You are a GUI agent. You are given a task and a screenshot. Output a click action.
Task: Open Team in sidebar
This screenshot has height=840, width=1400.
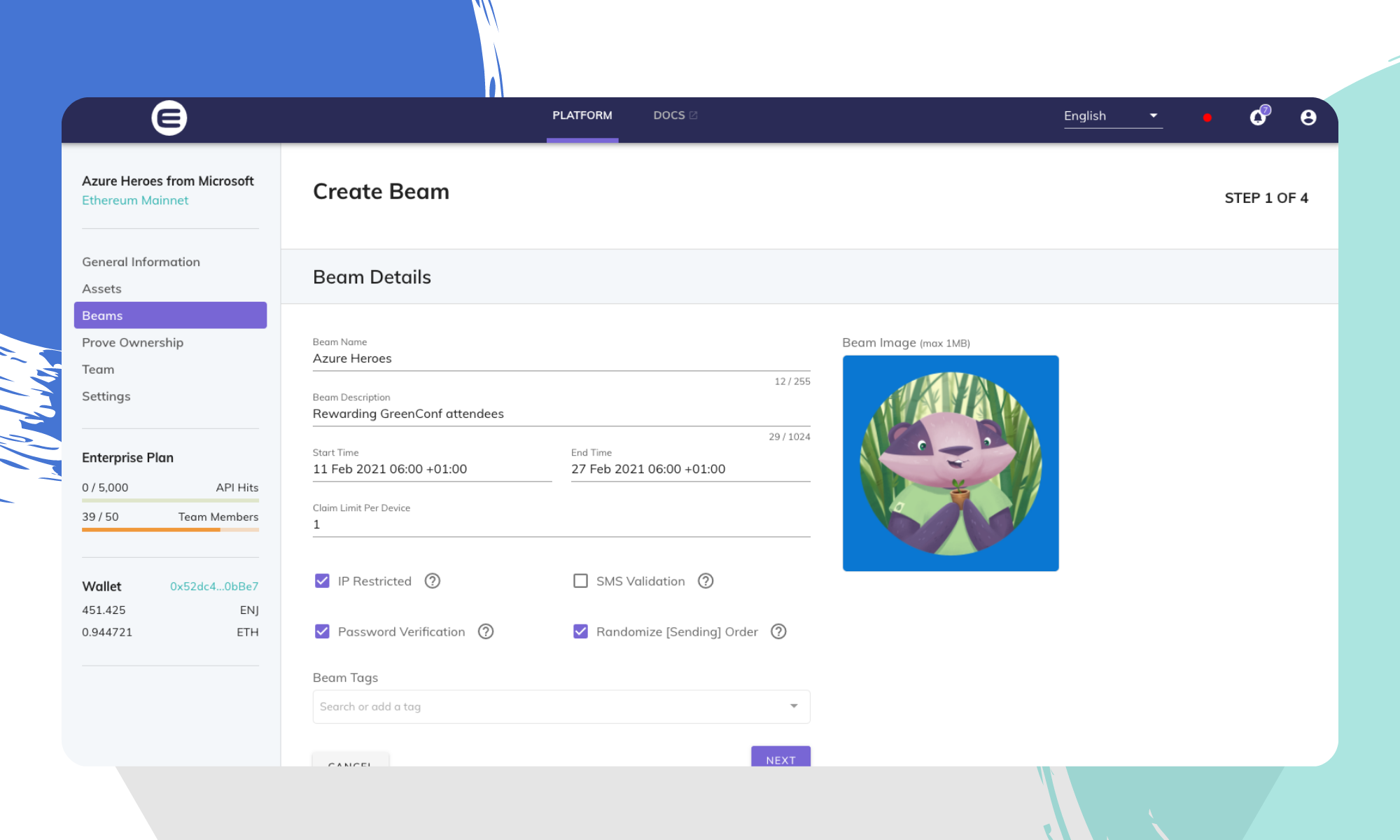click(98, 370)
